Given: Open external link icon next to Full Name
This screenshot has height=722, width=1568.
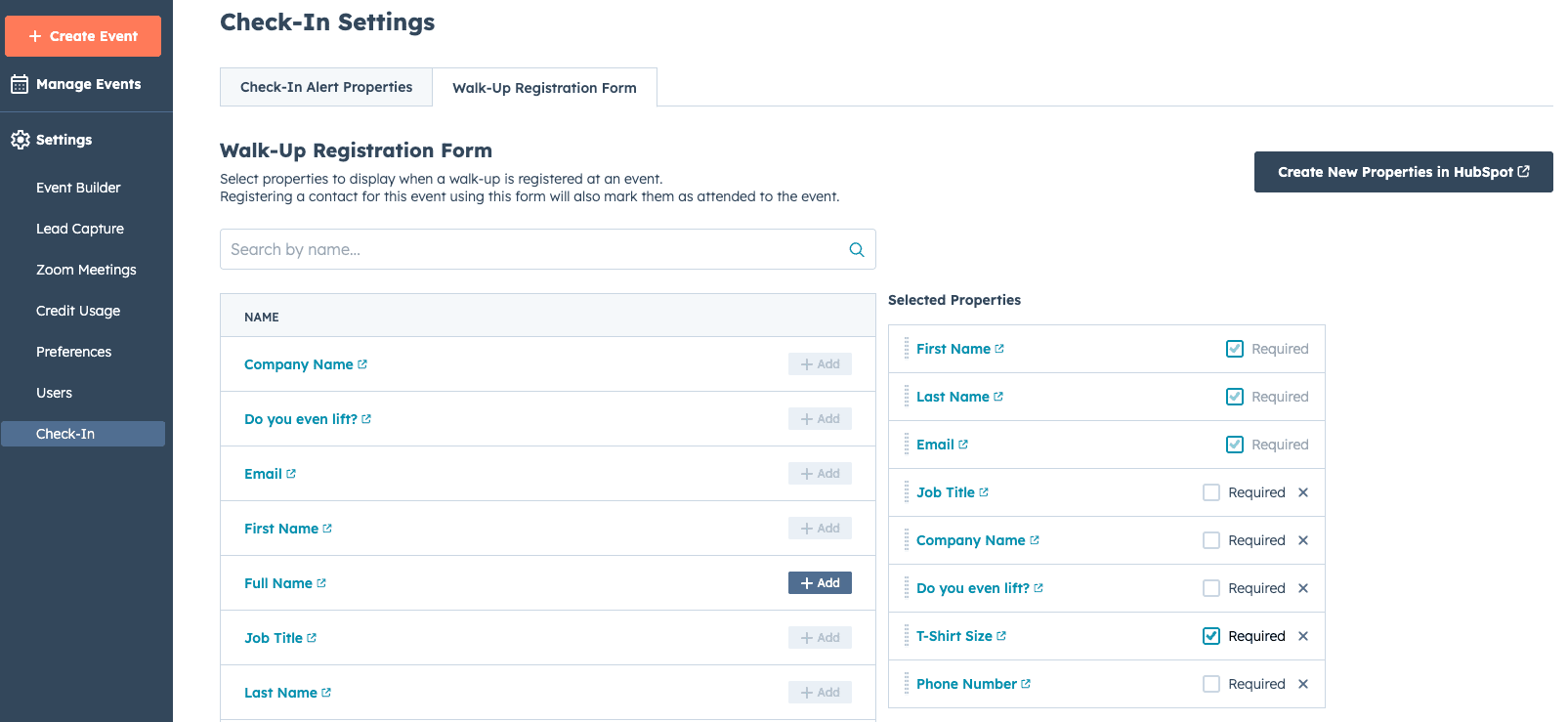Looking at the screenshot, I should click(321, 583).
